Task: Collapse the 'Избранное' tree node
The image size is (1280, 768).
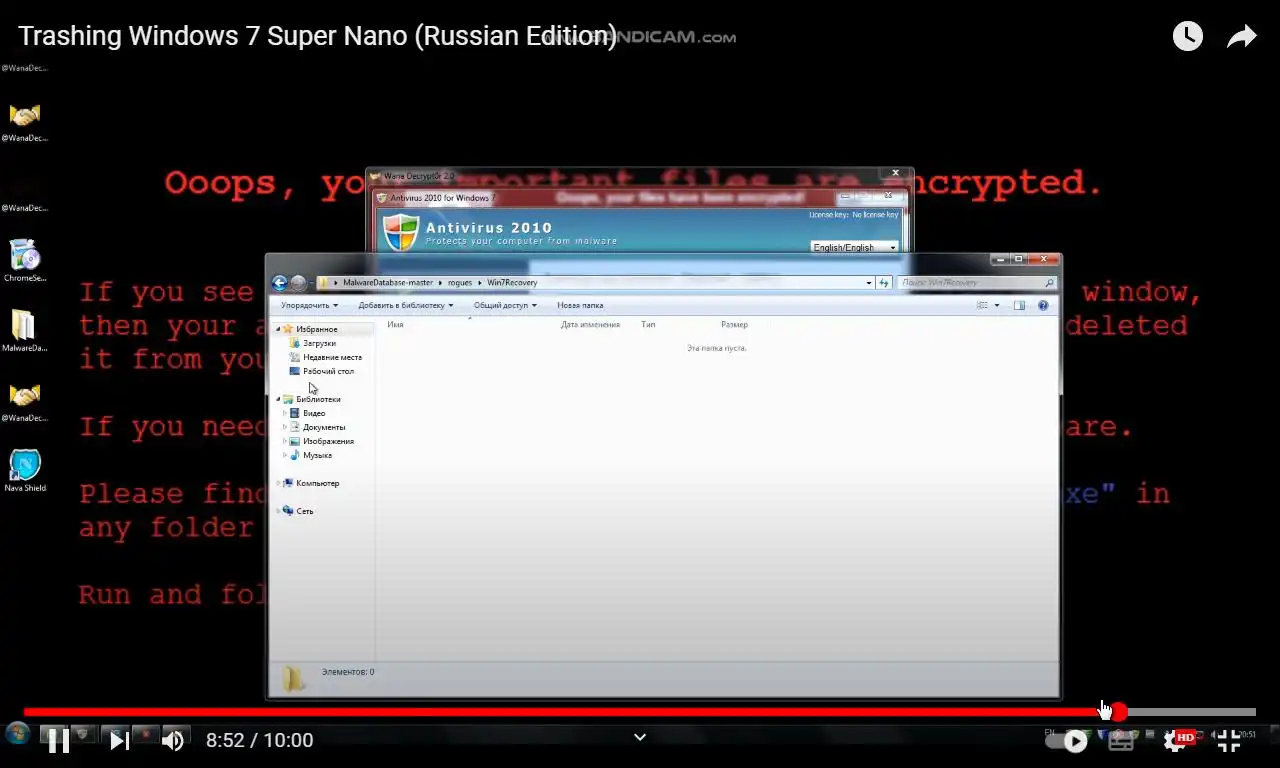Action: [279, 329]
